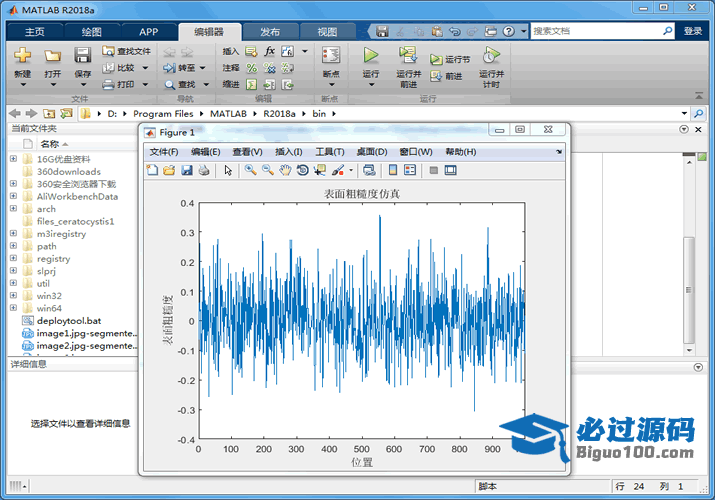Click the Breakpoints (断点) icon
Viewport: 715px width, 500px height.
(x=331, y=57)
